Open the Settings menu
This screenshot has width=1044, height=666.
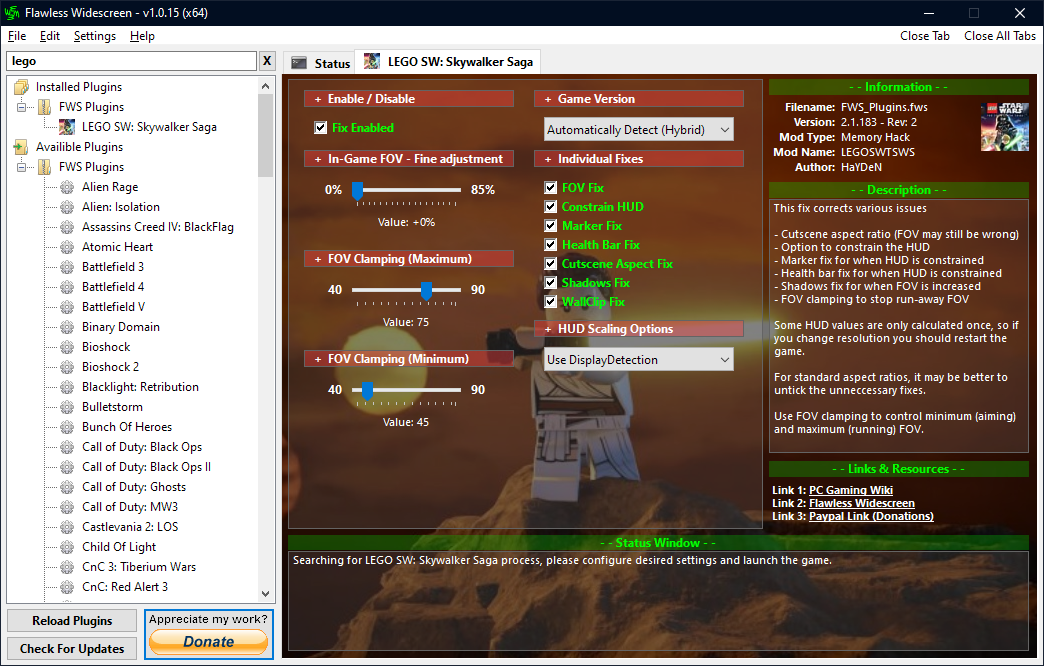(x=95, y=36)
